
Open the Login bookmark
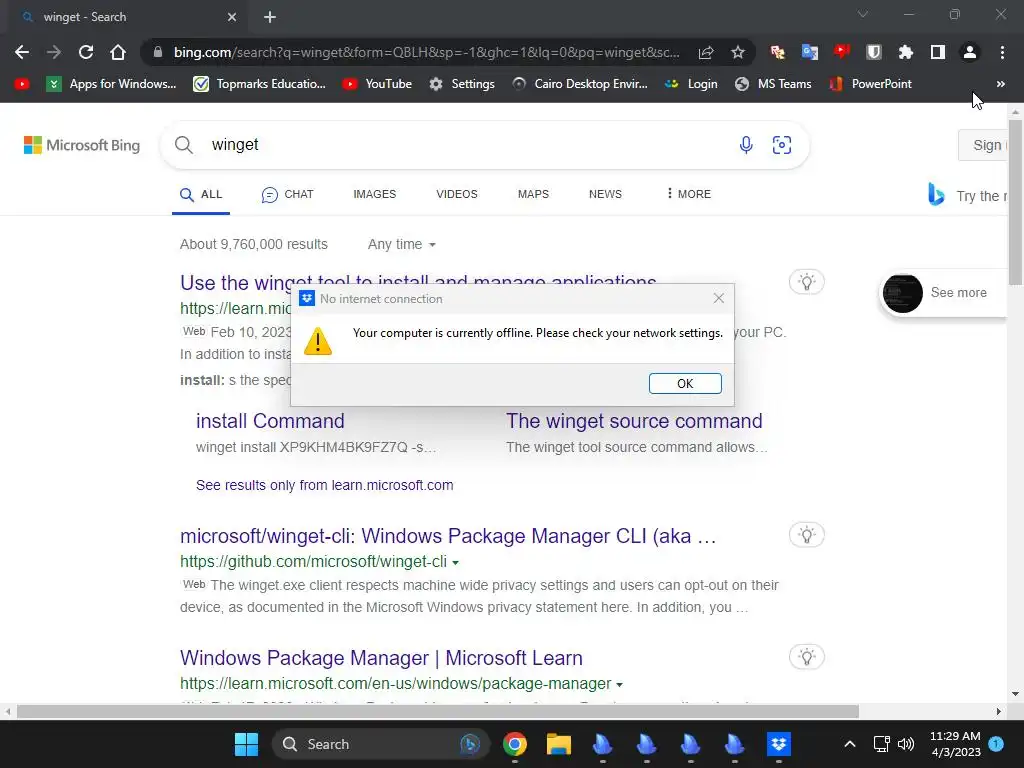point(691,84)
